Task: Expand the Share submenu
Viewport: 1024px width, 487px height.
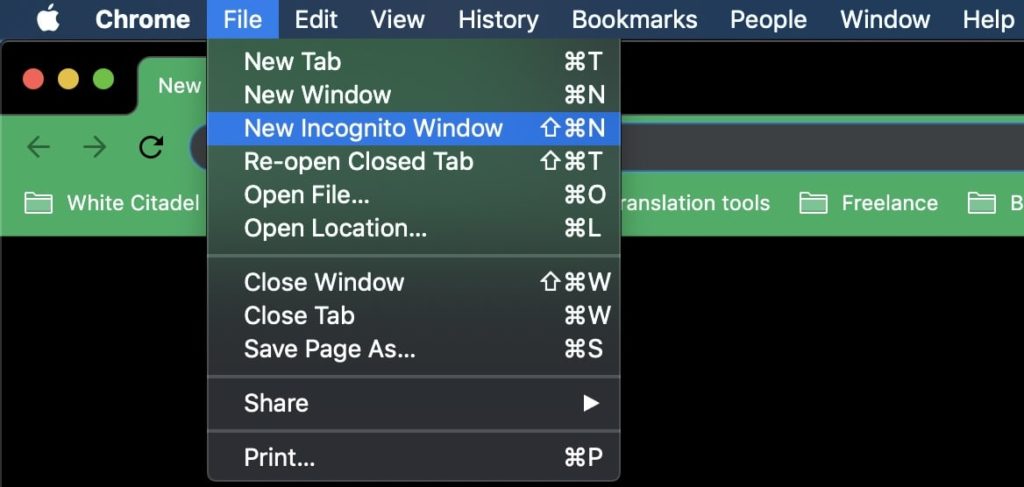Action: pos(413,403)
